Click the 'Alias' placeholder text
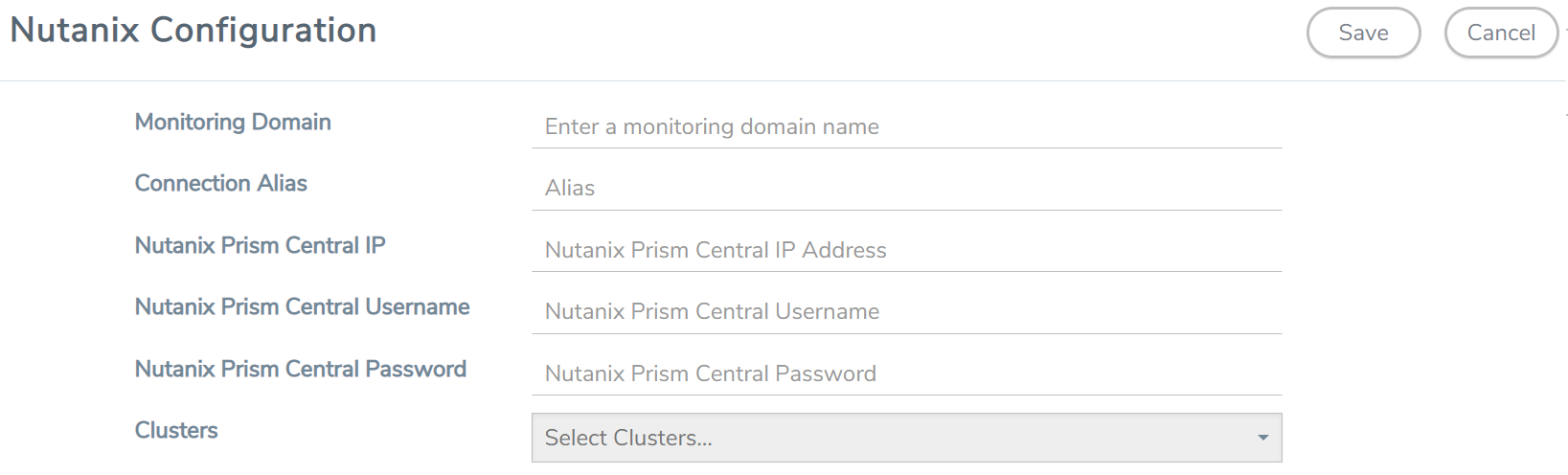 [570, 188]
